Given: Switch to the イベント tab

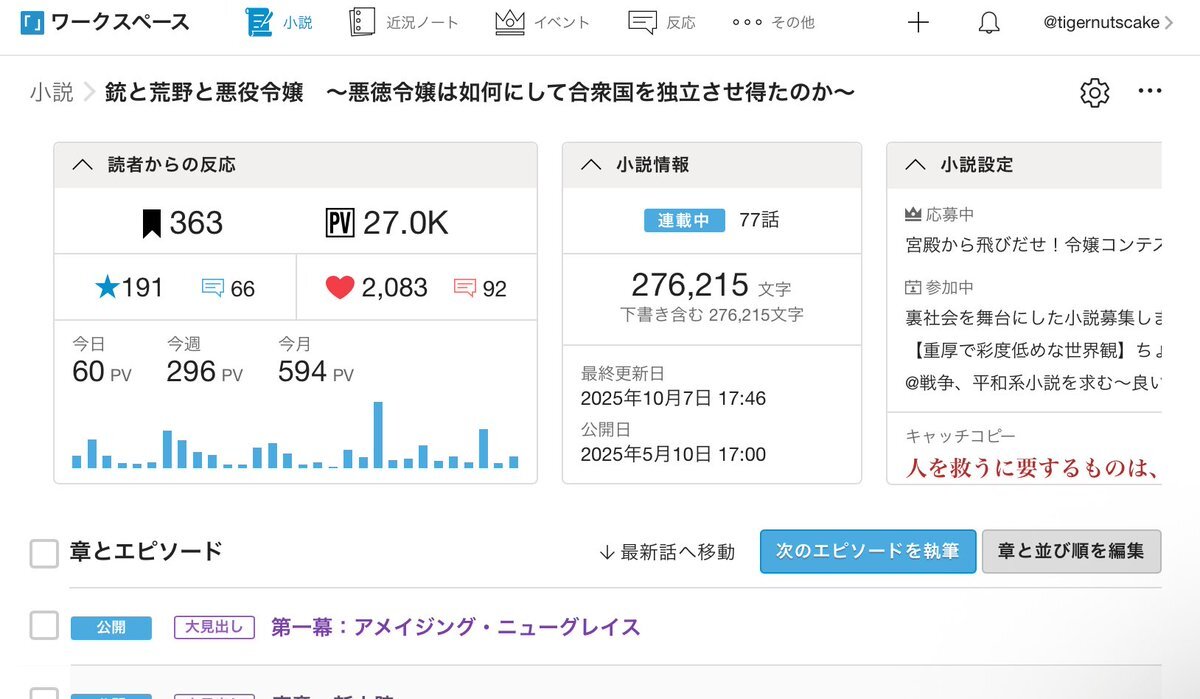Looking at the screenshot, I should point(542,22).
